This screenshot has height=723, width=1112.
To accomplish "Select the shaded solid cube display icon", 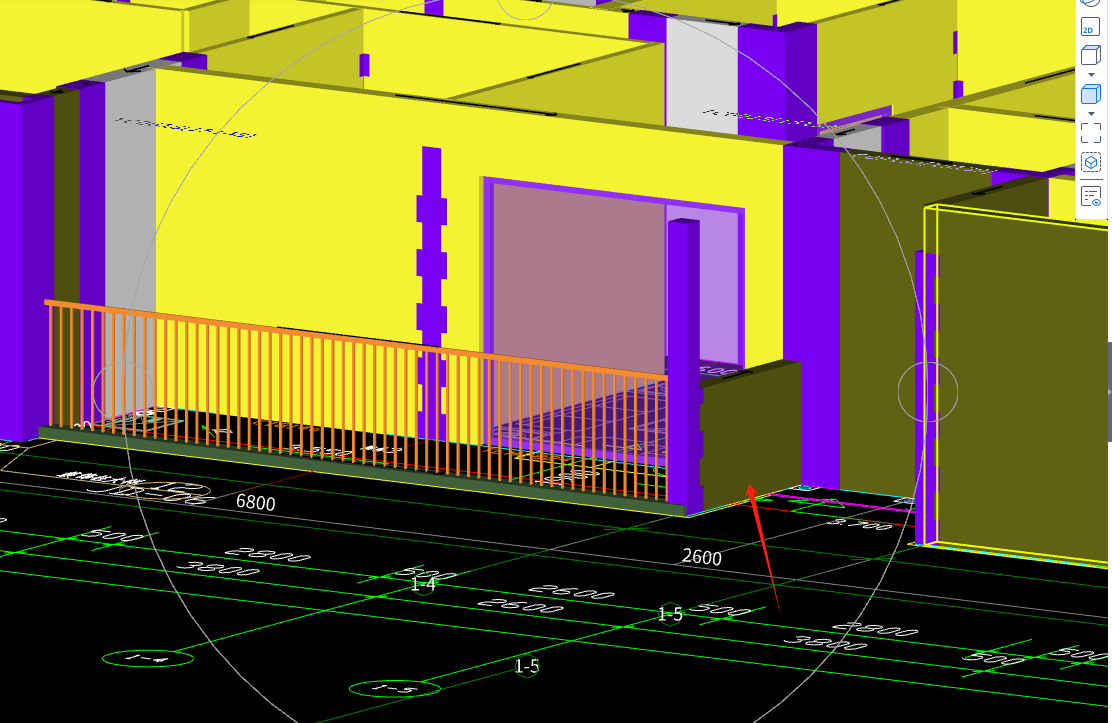I will coord(1090,94).
